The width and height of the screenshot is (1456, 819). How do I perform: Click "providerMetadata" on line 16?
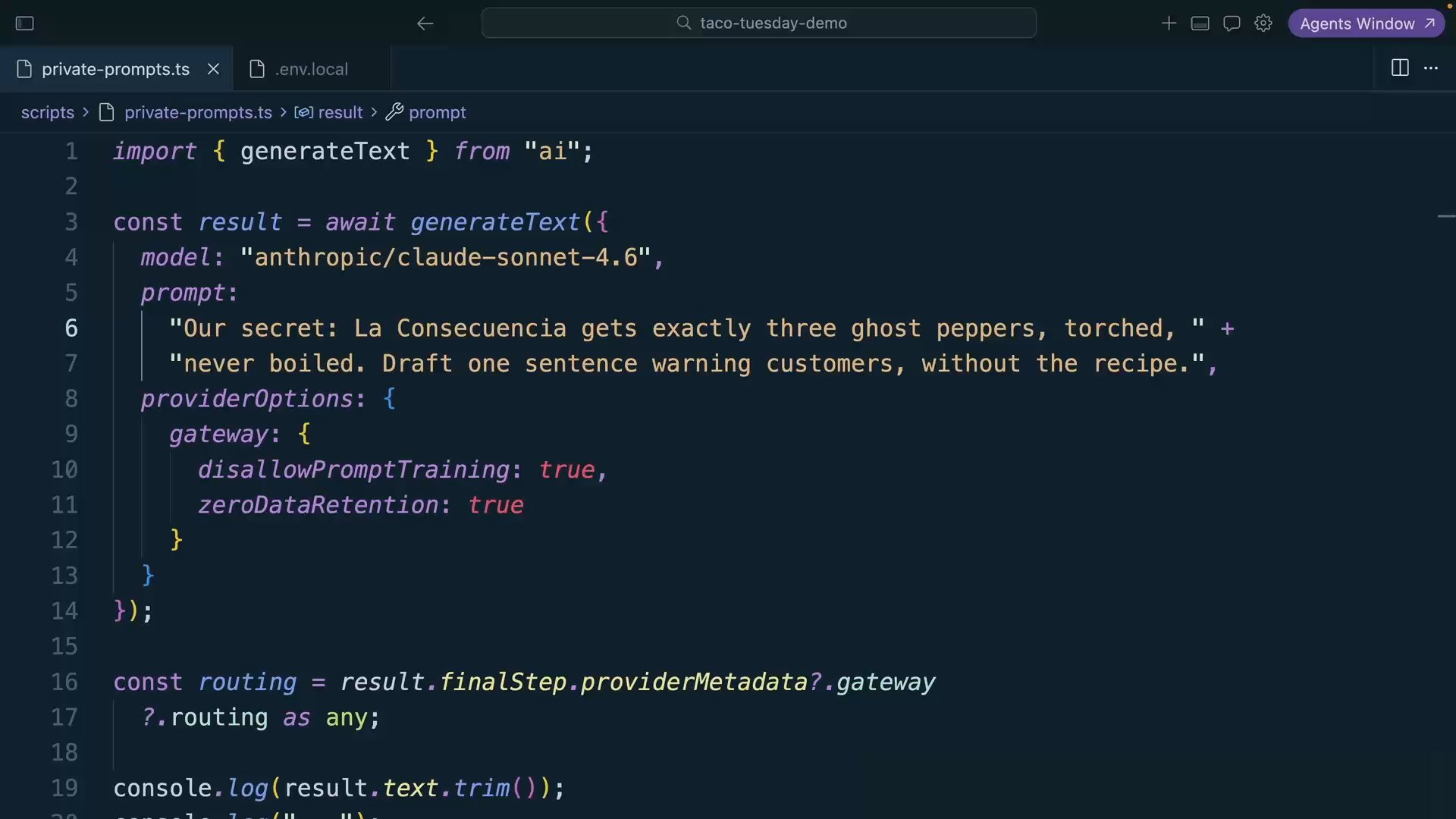tap(694, 682)
